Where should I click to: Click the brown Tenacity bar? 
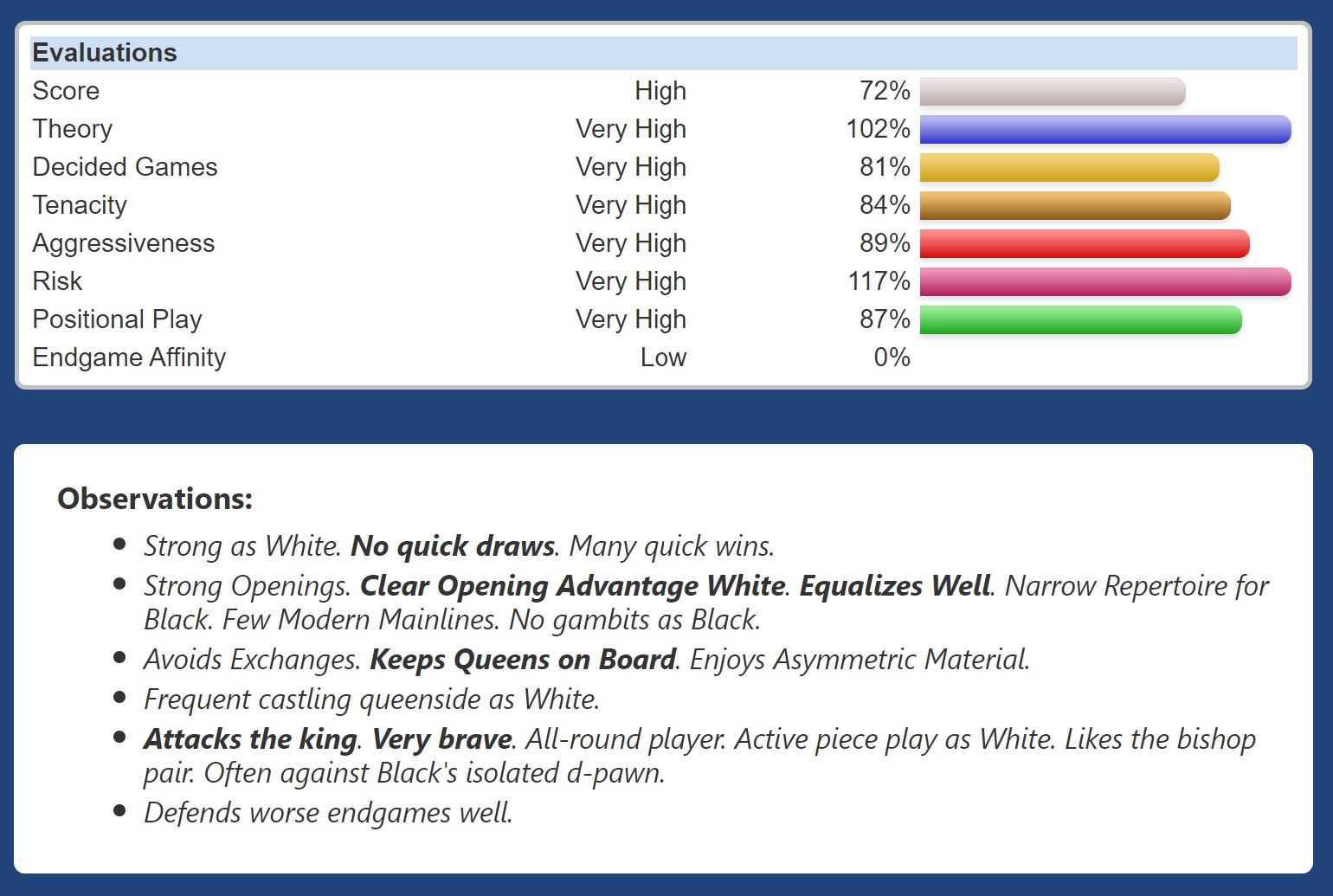(x=1074, y=206)
